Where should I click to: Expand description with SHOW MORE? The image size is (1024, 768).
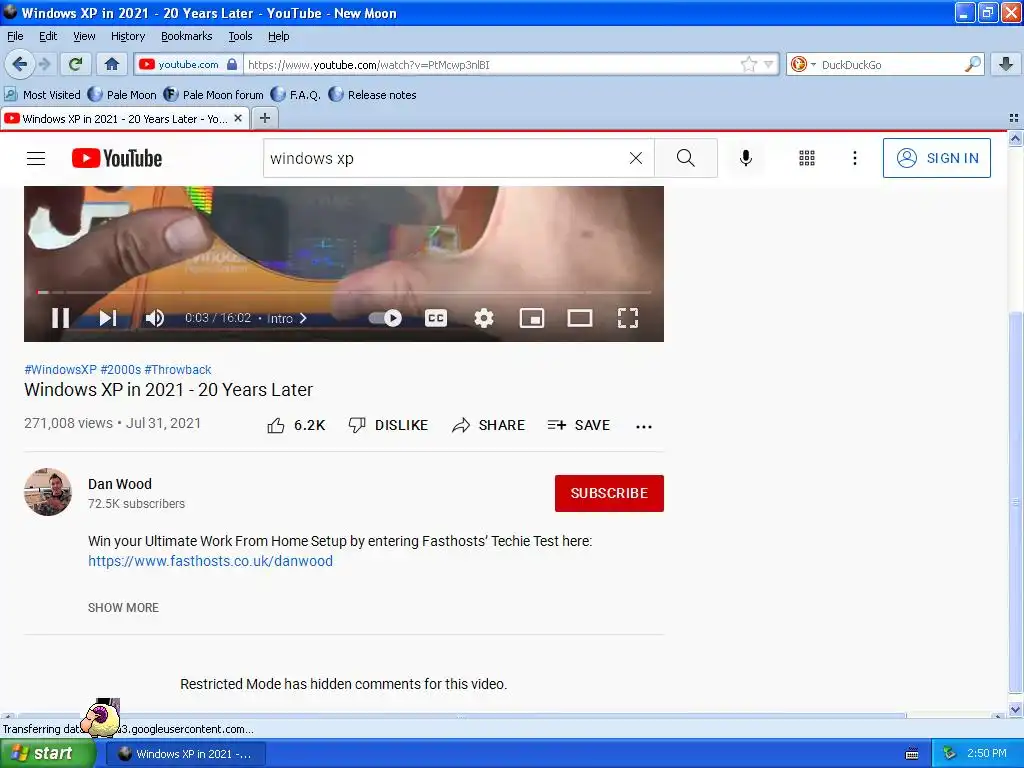[x=123, y=607]
